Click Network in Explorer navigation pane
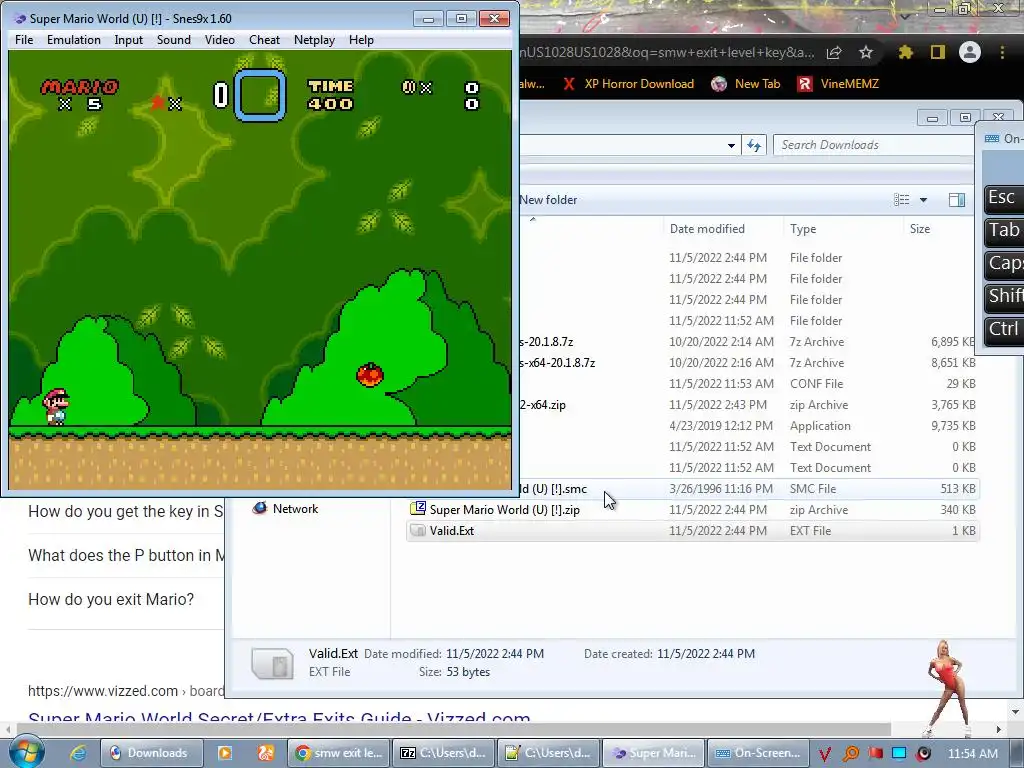Screen dimensions: 1024x768 285,509
